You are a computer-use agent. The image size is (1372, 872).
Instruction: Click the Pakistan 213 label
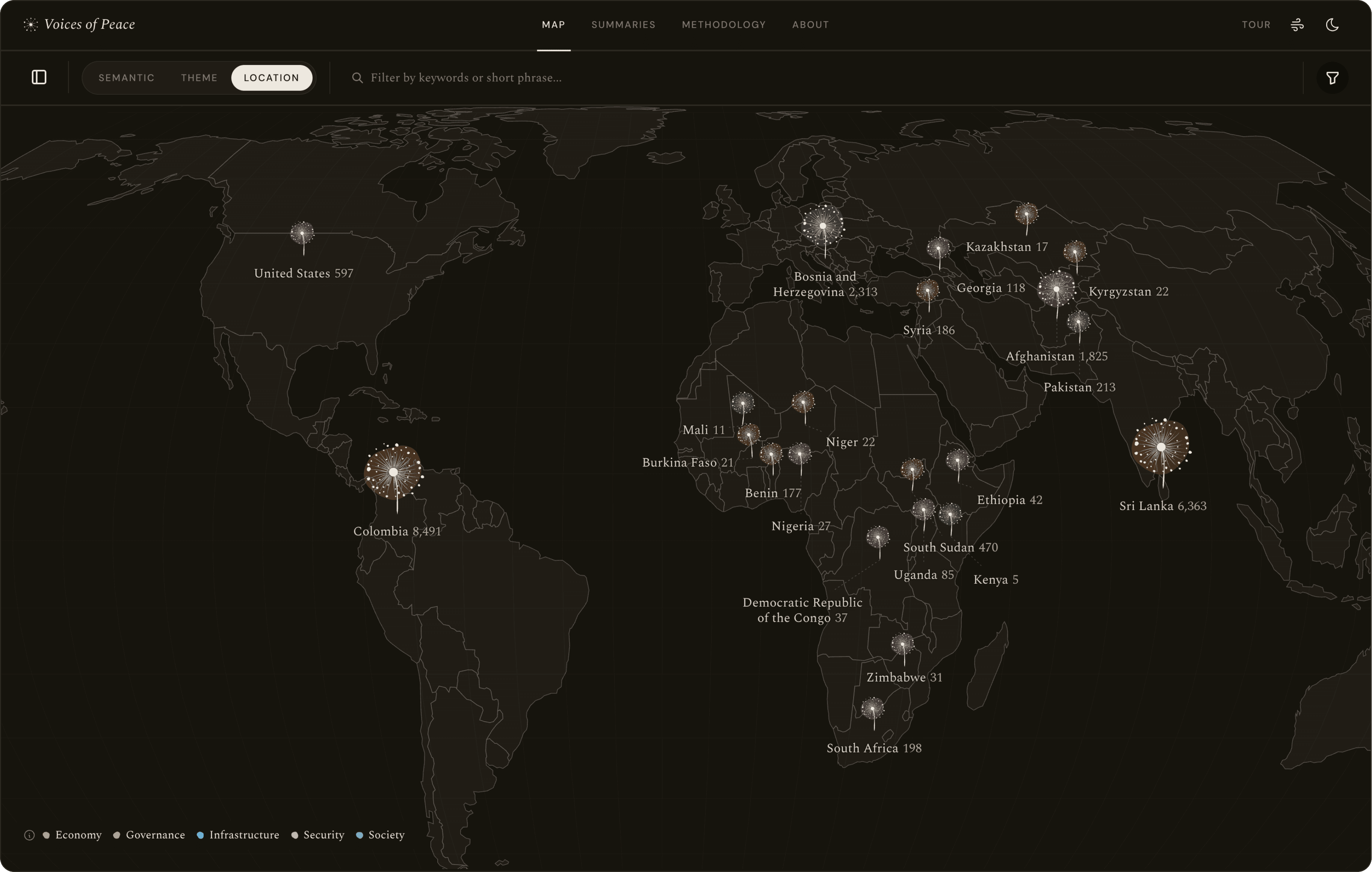click(1079, 388)
